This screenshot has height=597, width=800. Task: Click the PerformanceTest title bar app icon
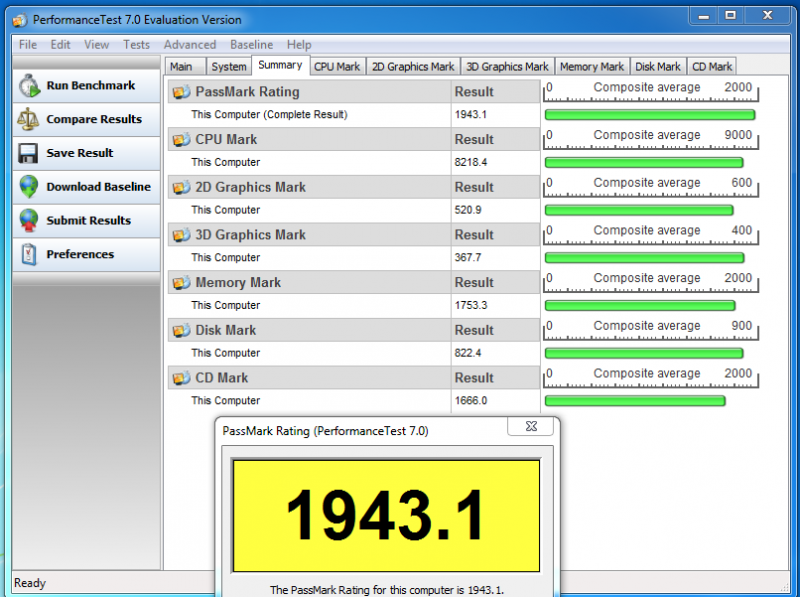[19, 20]
